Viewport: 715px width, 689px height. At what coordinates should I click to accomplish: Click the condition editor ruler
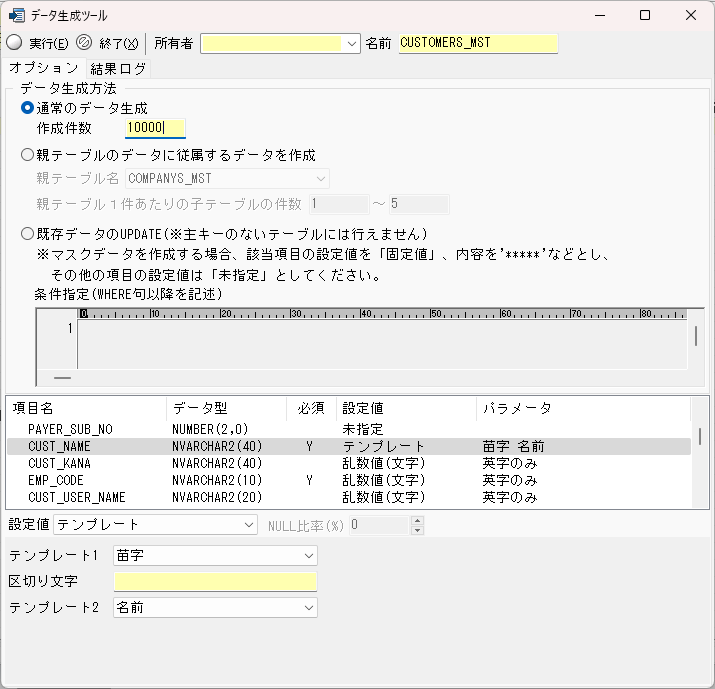382,314
